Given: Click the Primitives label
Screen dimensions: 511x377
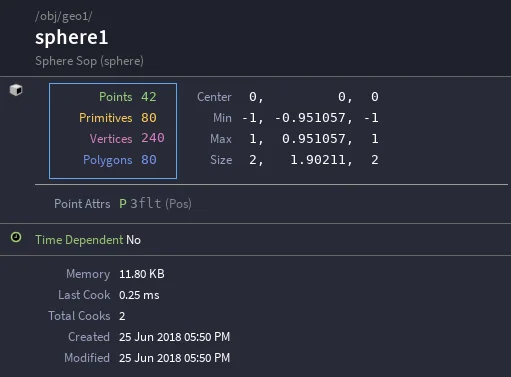Looking at the screenshot, I should (x=106, y=118).
